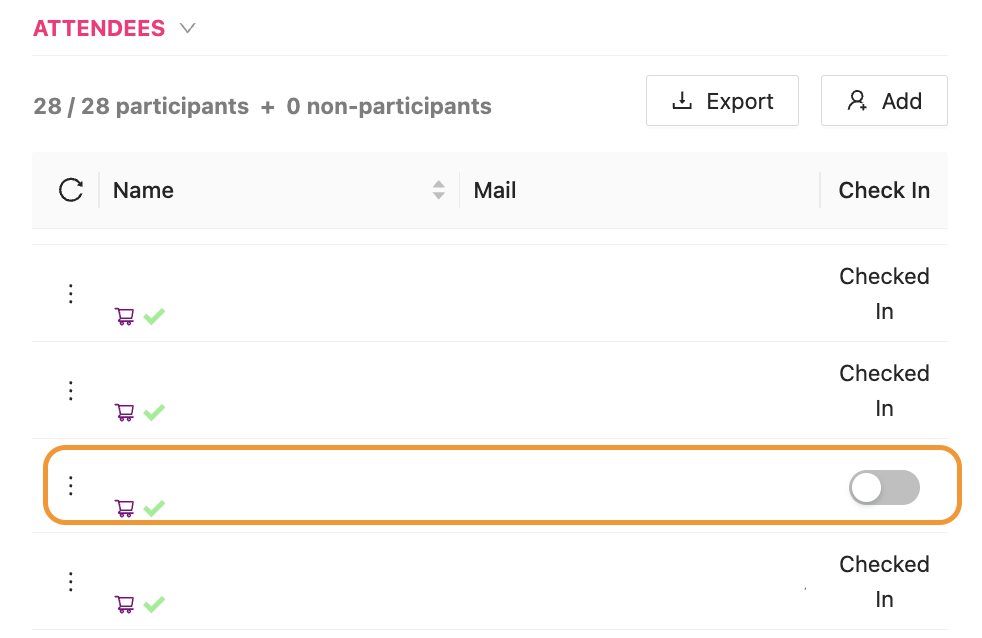Click the Name column header
The image size is (982, 638).
[144, 190]
